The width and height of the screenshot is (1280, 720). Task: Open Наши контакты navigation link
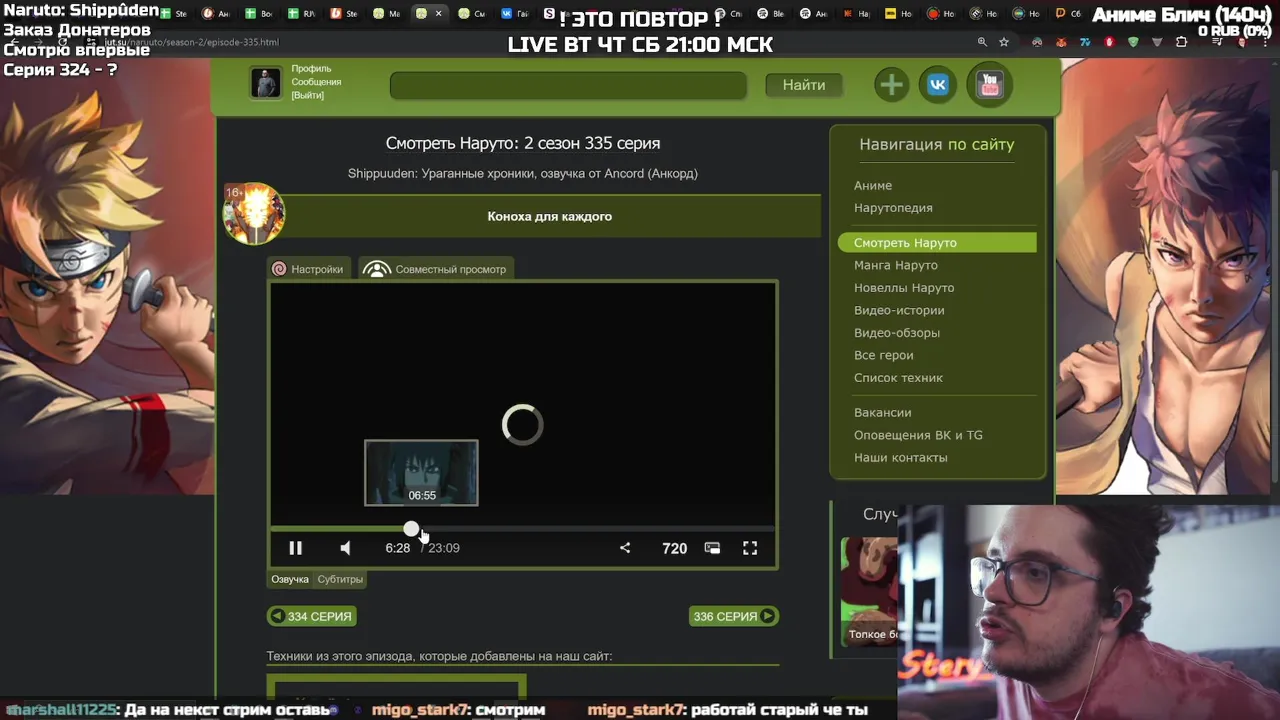click(900, 458)
